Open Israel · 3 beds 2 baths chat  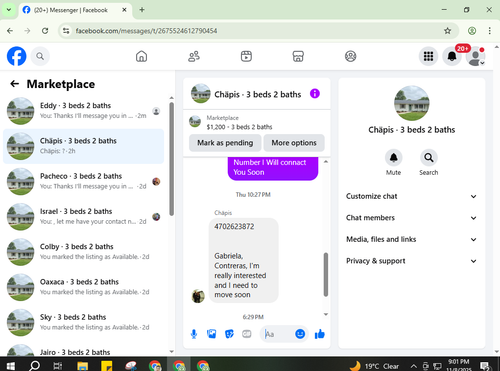coord(83,217)
